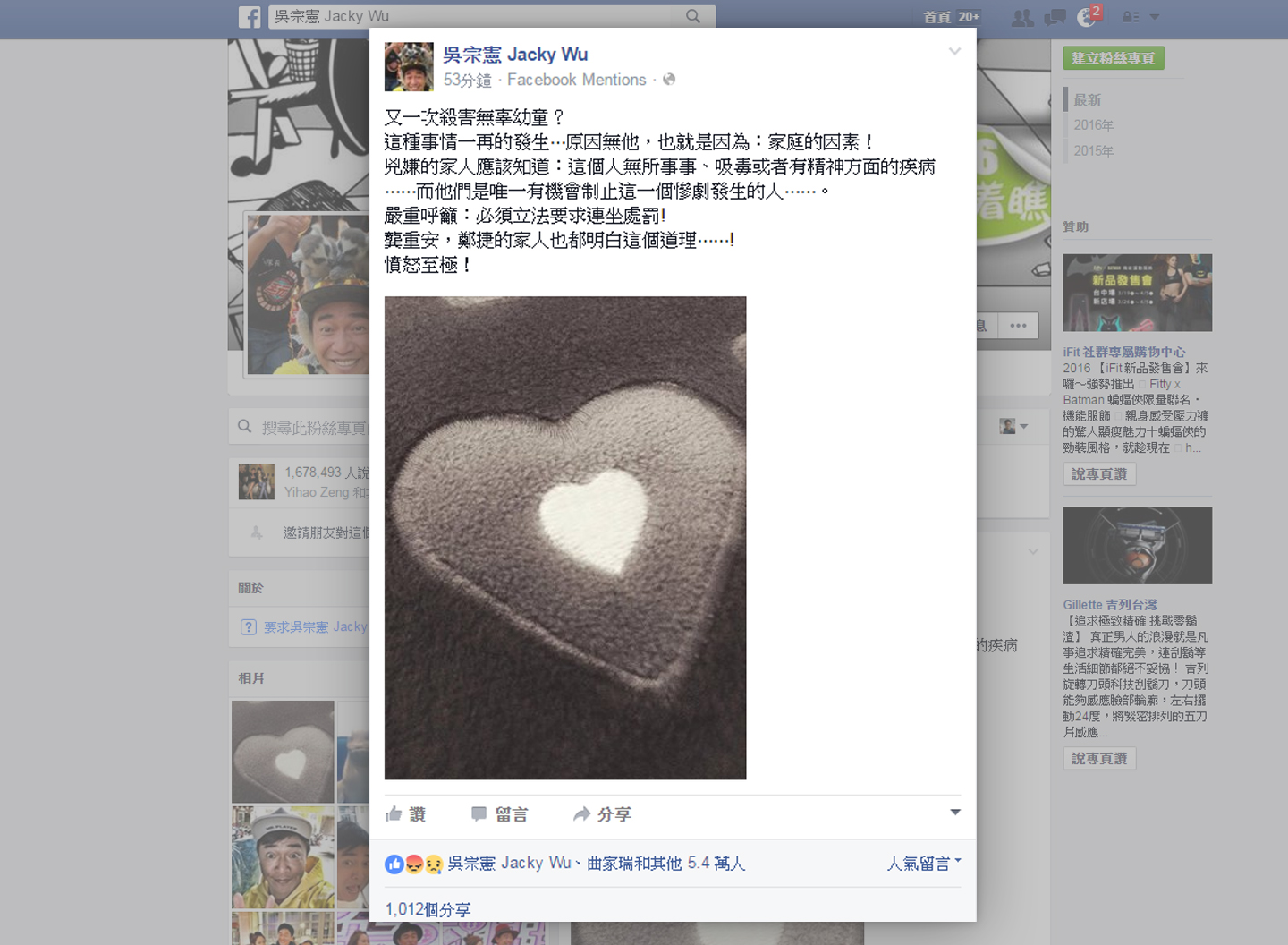Click the 留言 comment icon
Image resolution: width=1288 pixels, height=945 pixels.
[479, 813]
